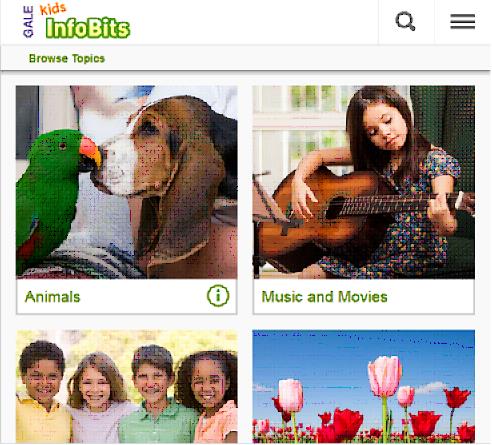Open the girl playing guitar photo
The height and width of the screenshot is (445, 492).
(x=364, y=182)
